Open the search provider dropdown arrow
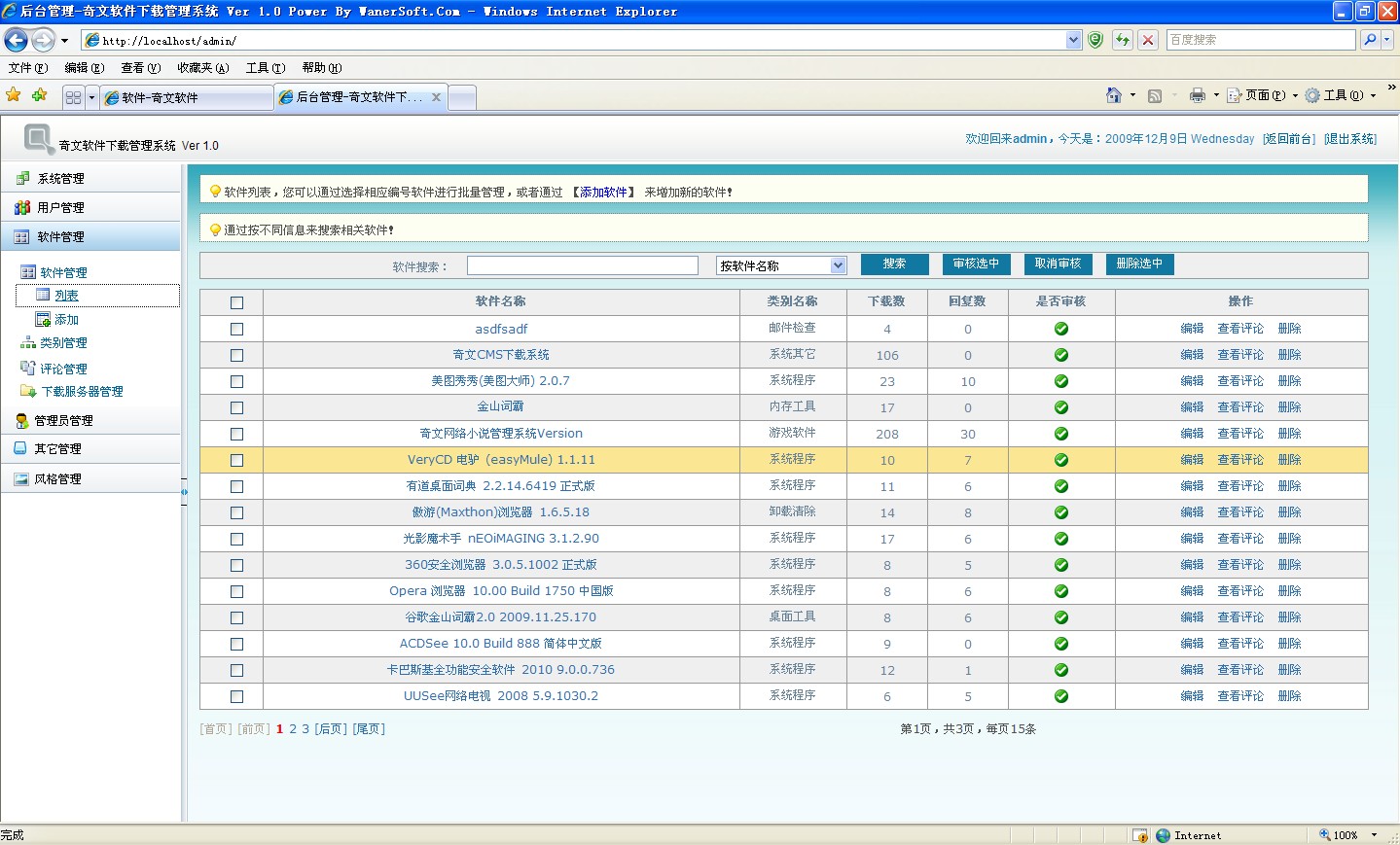Screen dimensions: 1400x845 tap(1387, 40)
